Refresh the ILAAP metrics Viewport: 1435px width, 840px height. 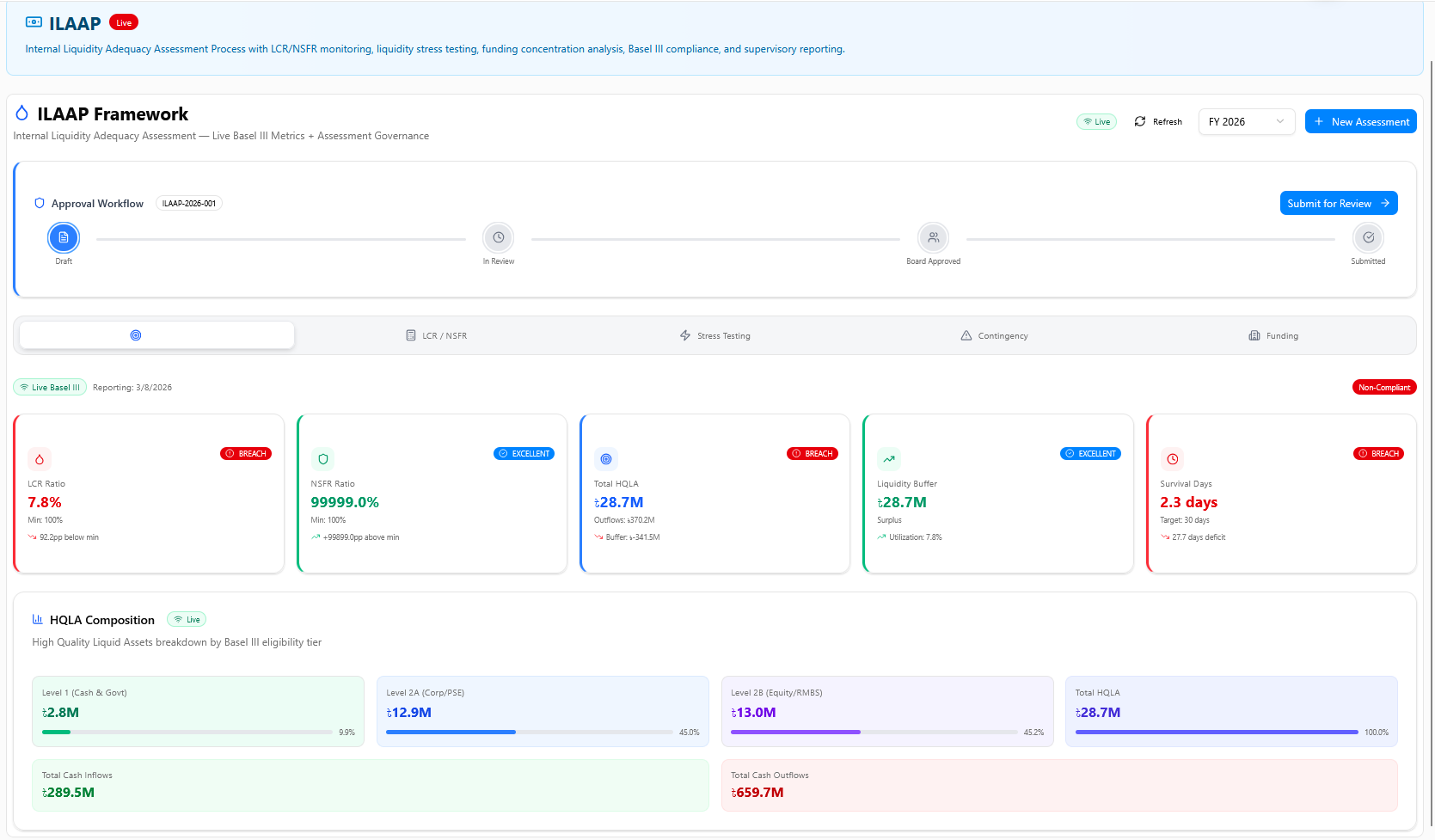[x=1158, y=122]
